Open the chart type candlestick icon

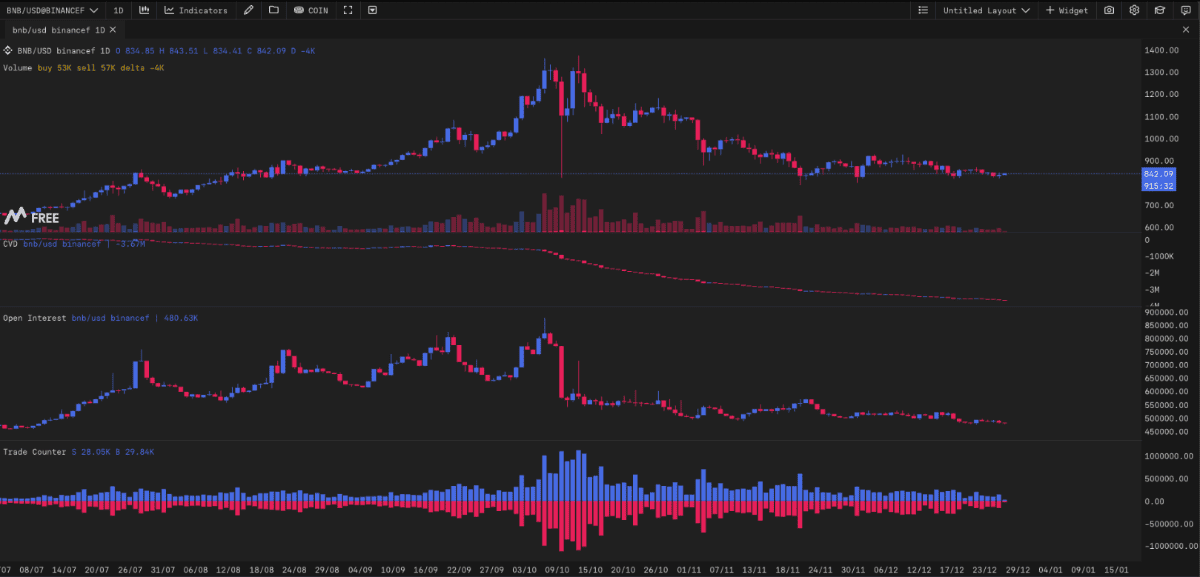click(x=145, y=10)
